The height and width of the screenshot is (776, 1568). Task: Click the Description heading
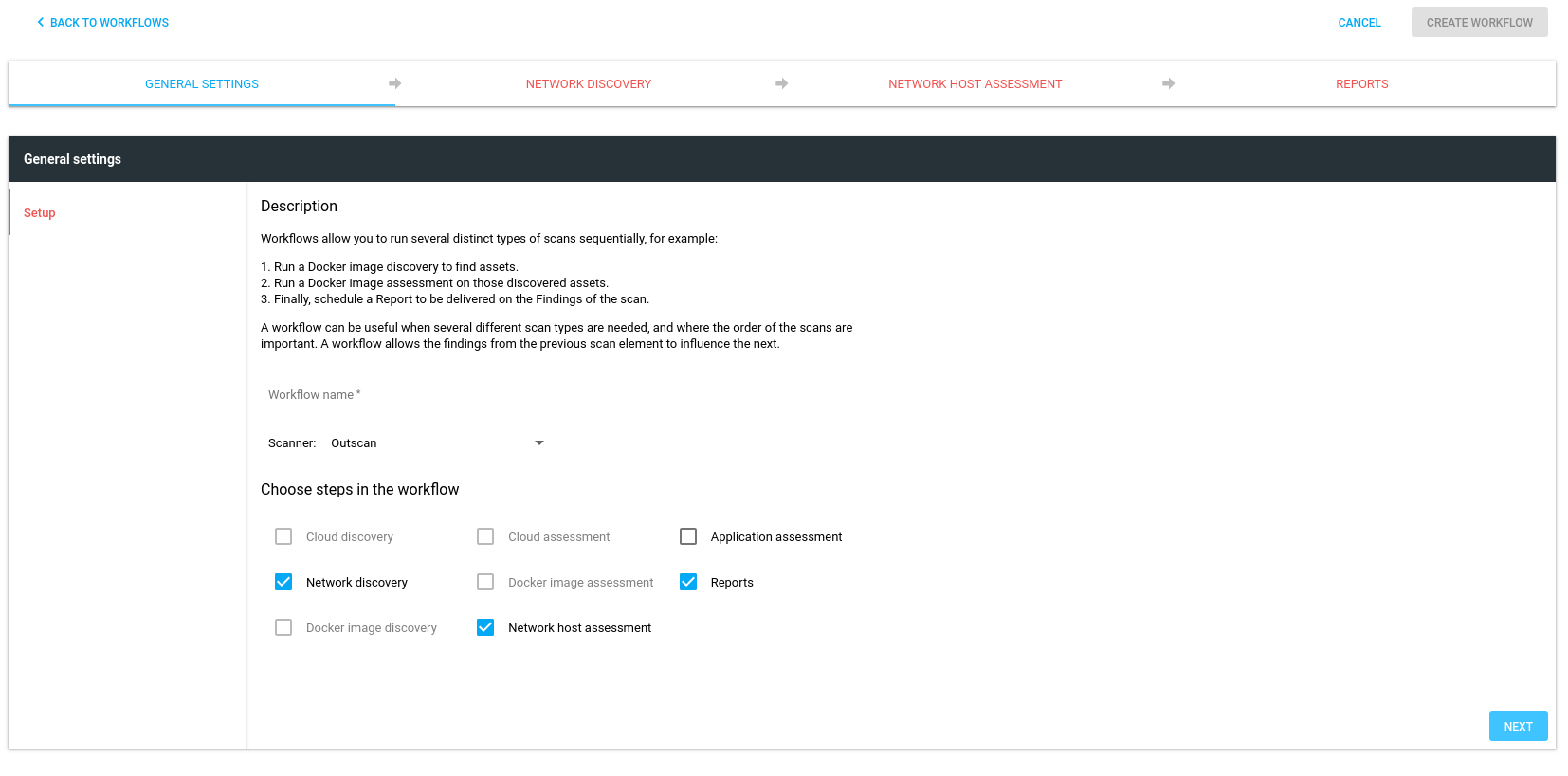(x=299, y=206)
